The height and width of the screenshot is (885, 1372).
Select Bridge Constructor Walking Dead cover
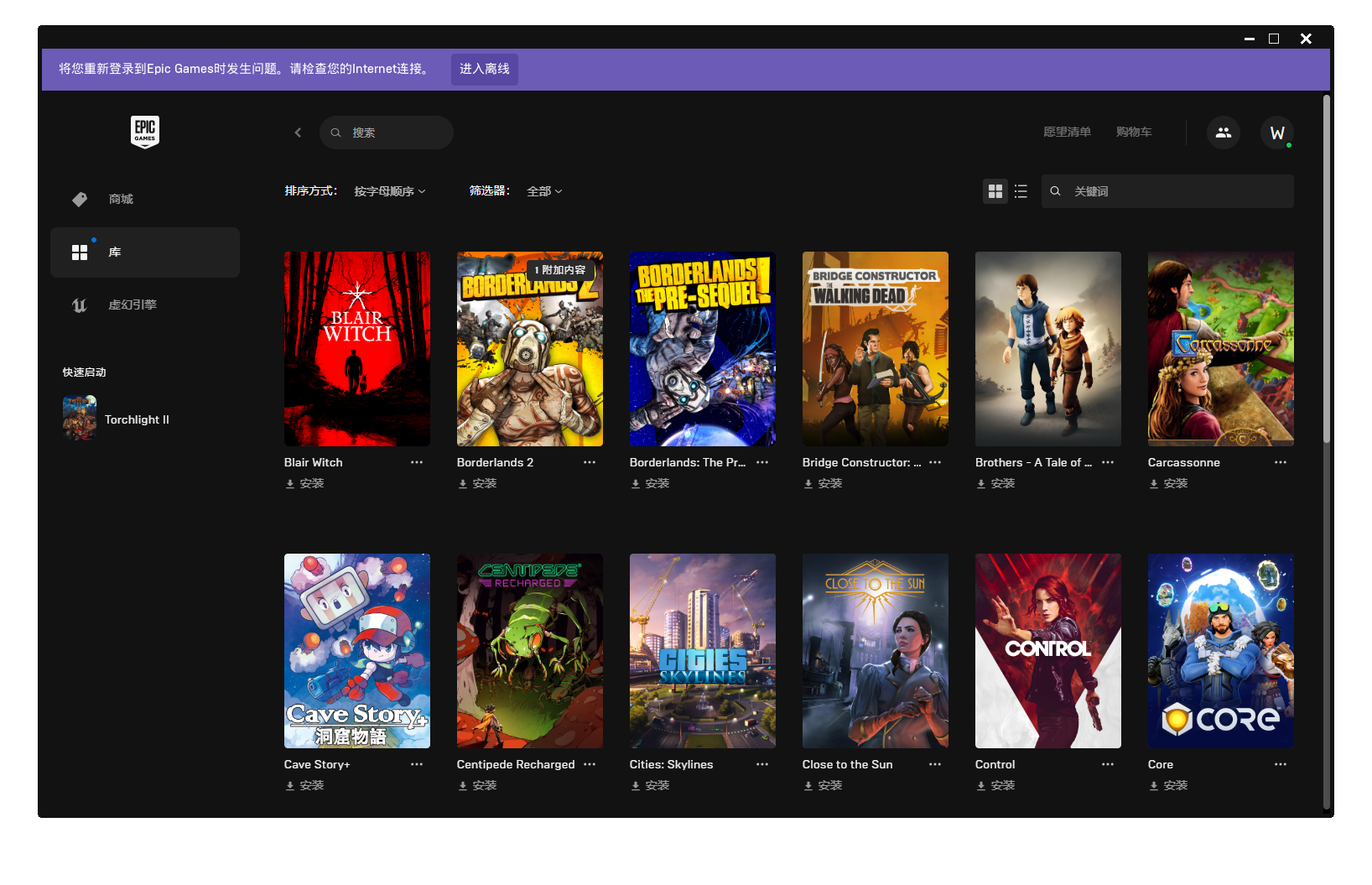pyautogui.click(x=876, y=349)
